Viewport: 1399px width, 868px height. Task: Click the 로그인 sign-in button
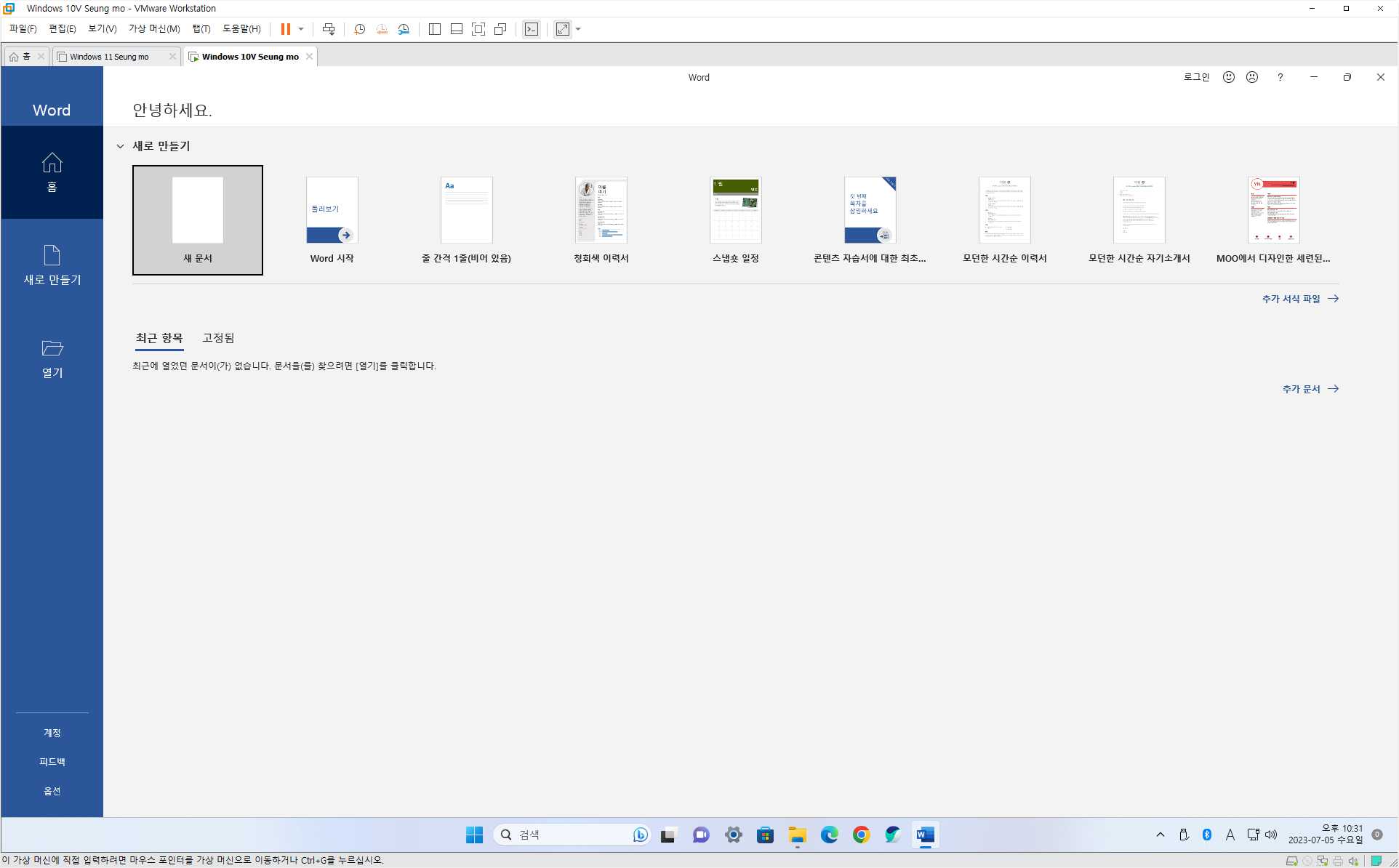coord(1196,77)
